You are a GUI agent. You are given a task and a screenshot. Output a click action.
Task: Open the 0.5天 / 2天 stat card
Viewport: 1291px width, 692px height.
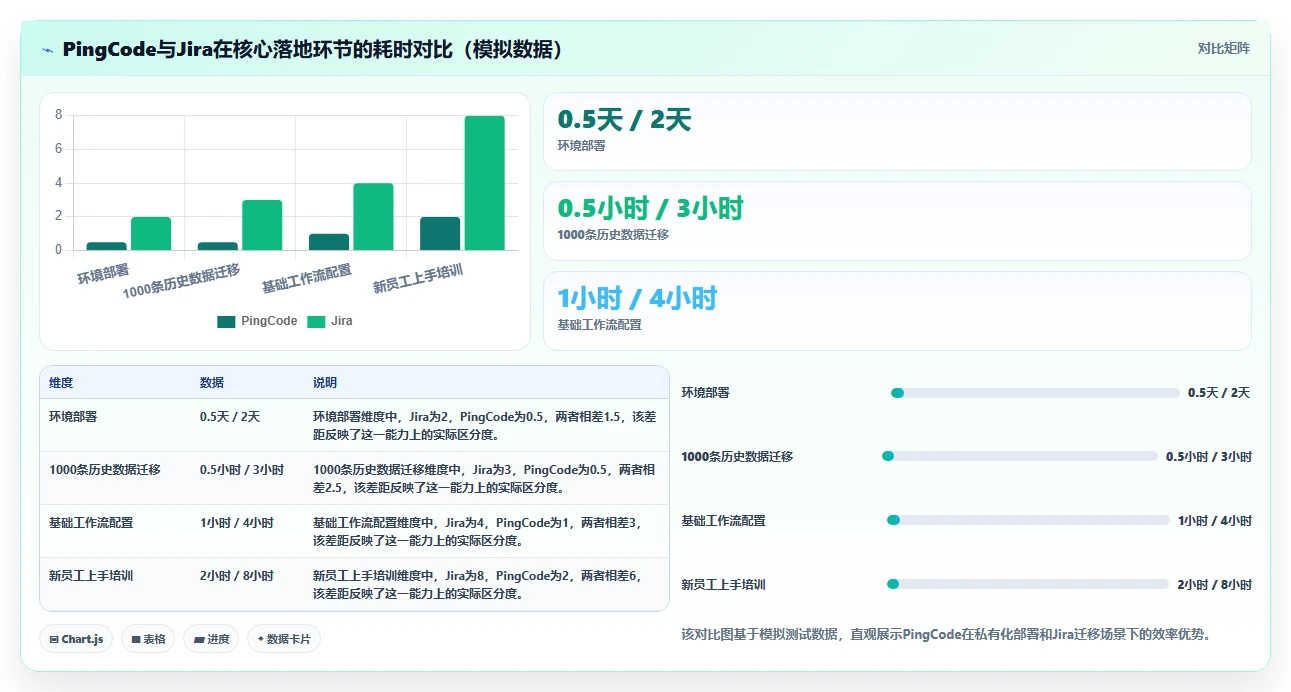[x=897, y=131]
